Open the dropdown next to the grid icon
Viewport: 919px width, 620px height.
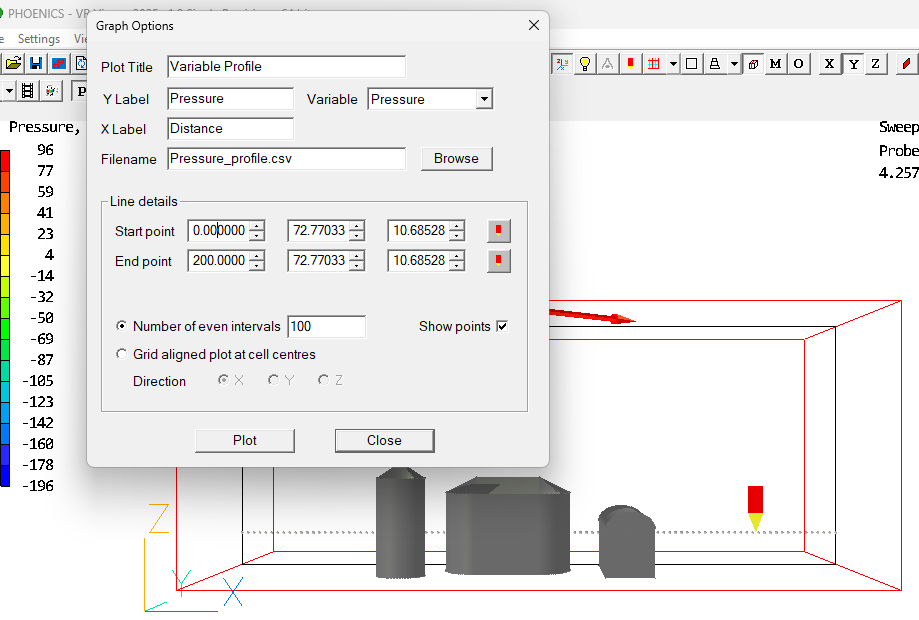click(x=674, y=62)
